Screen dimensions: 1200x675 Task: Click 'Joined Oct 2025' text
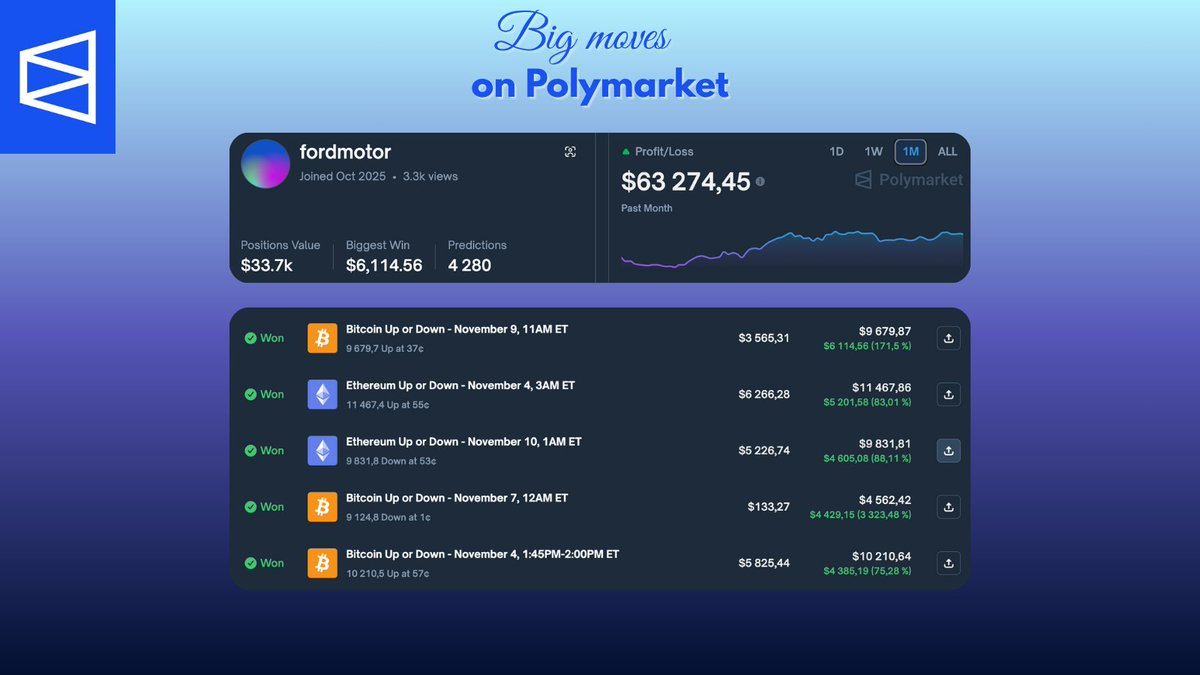pos(343,176)
